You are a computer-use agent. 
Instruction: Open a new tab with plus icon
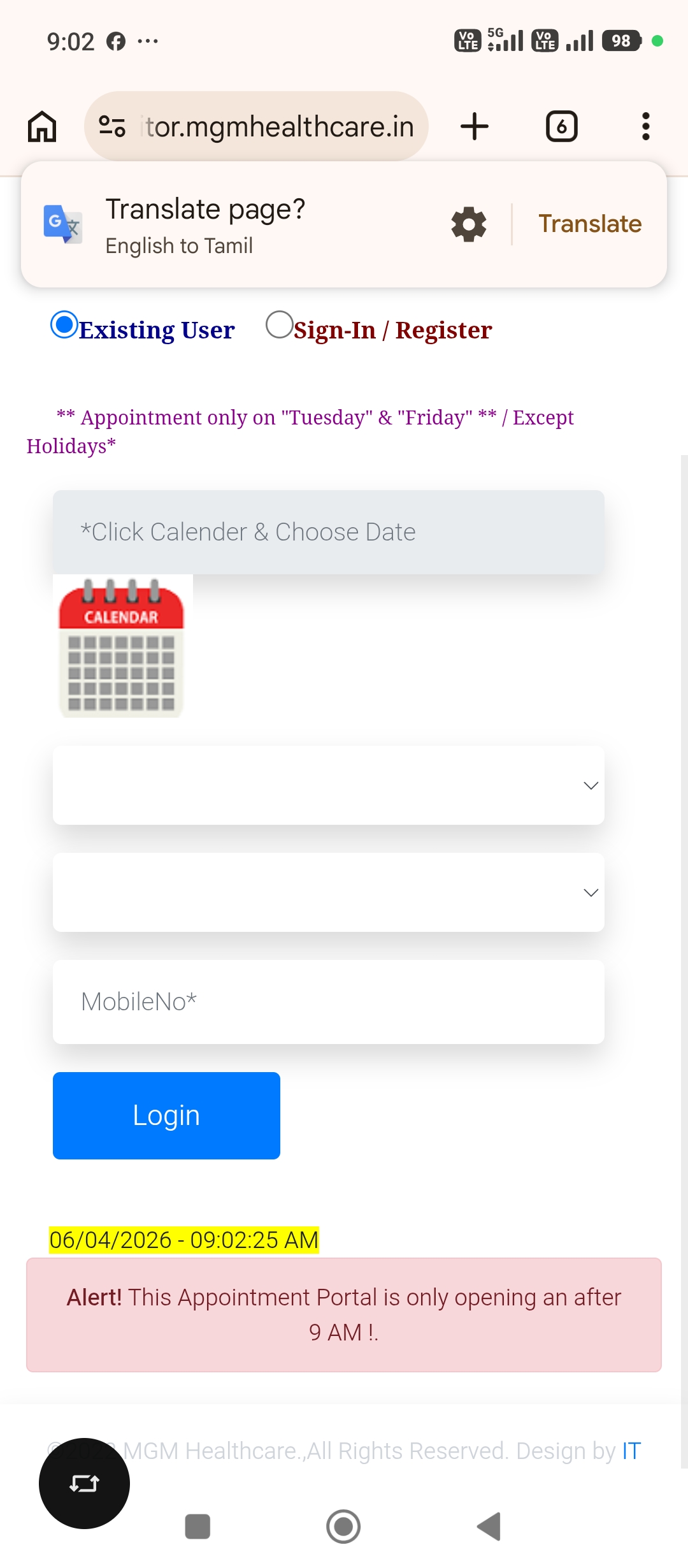475,126
